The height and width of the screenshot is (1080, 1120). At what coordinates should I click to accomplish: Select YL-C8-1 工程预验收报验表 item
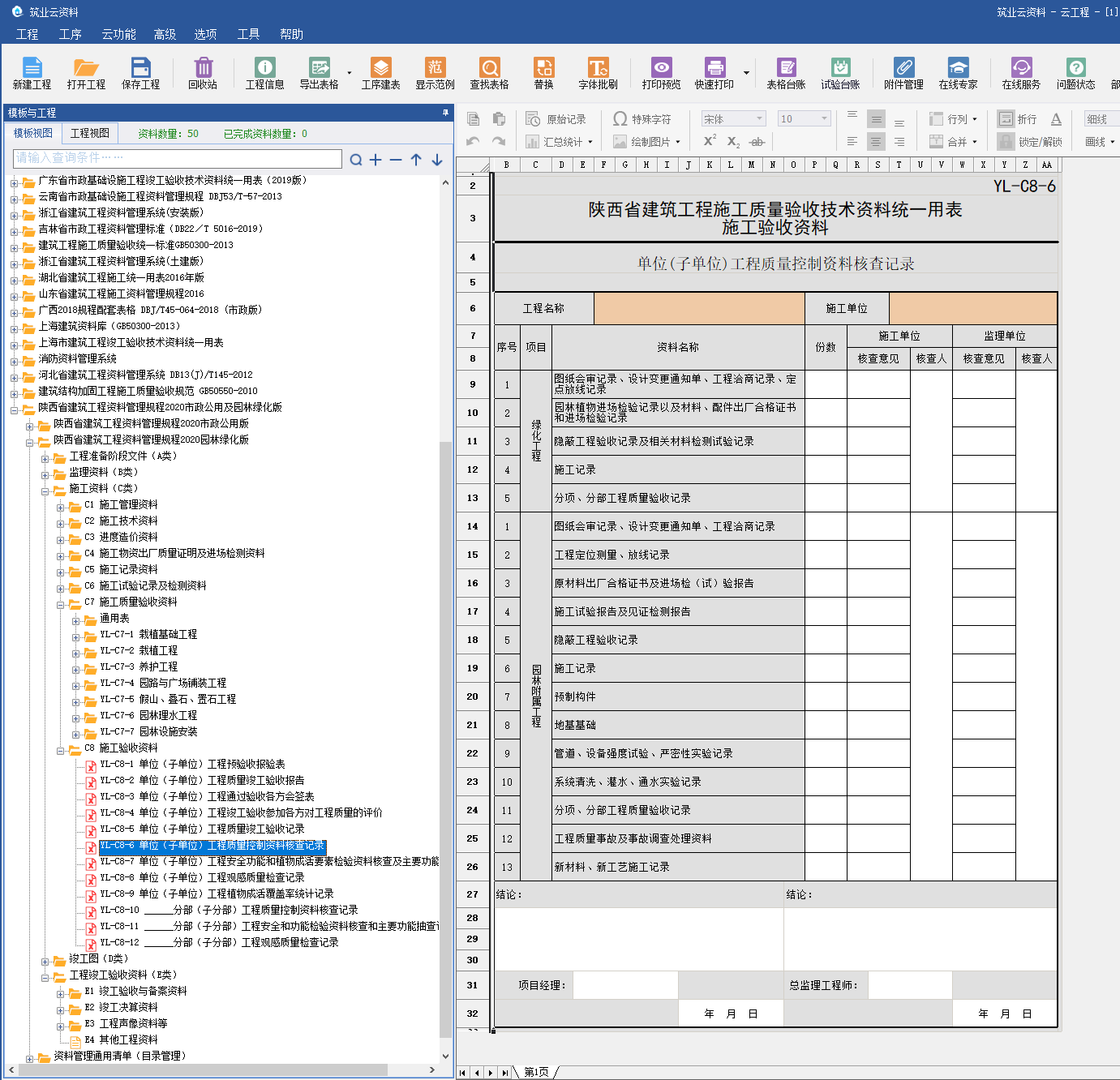pyautogui.click(x=192, y=764)
